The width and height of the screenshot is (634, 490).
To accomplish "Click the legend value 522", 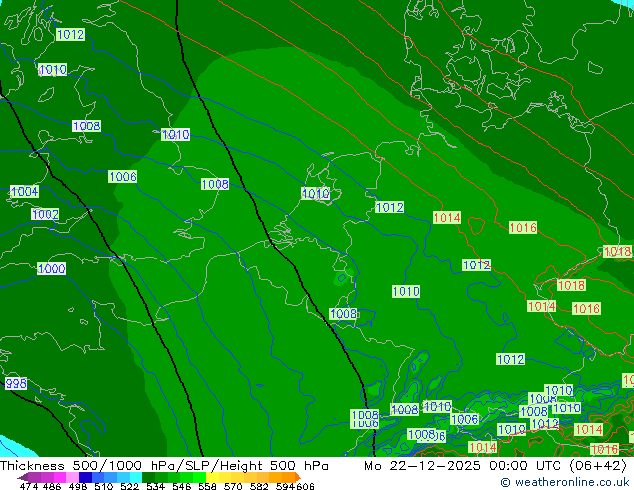I will point(129,486).
